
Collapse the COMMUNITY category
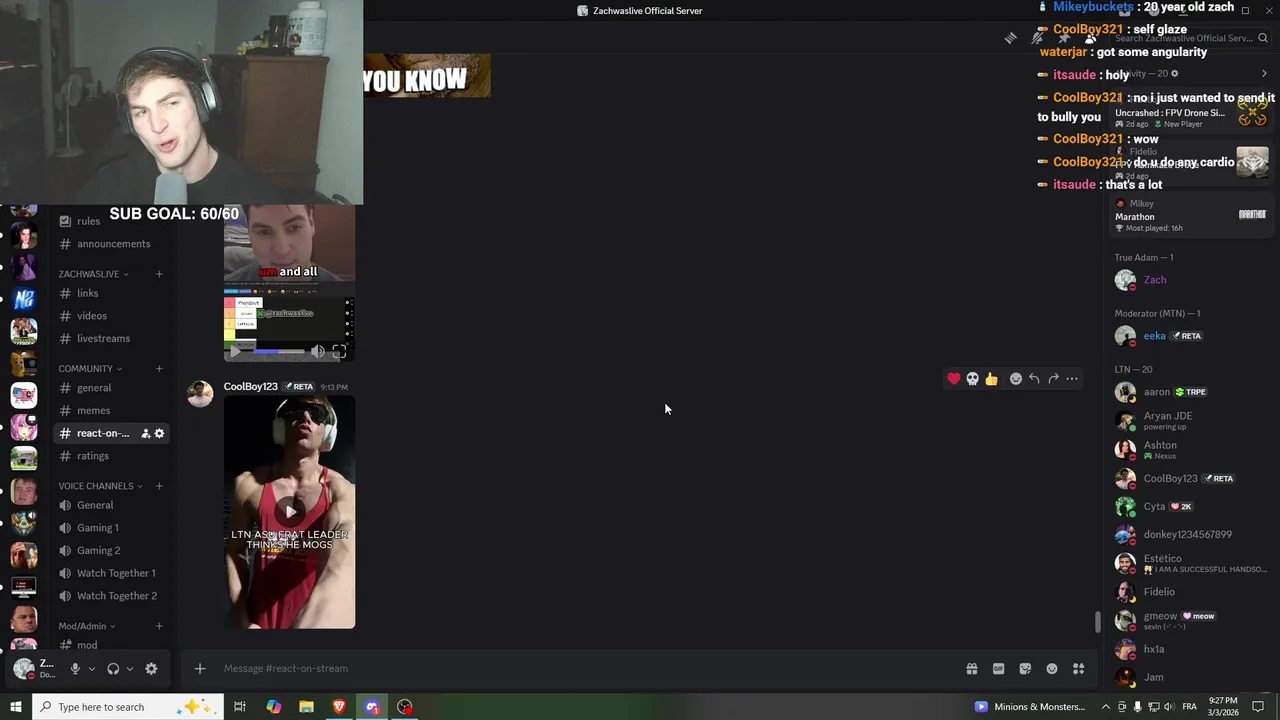coord(90,369)
